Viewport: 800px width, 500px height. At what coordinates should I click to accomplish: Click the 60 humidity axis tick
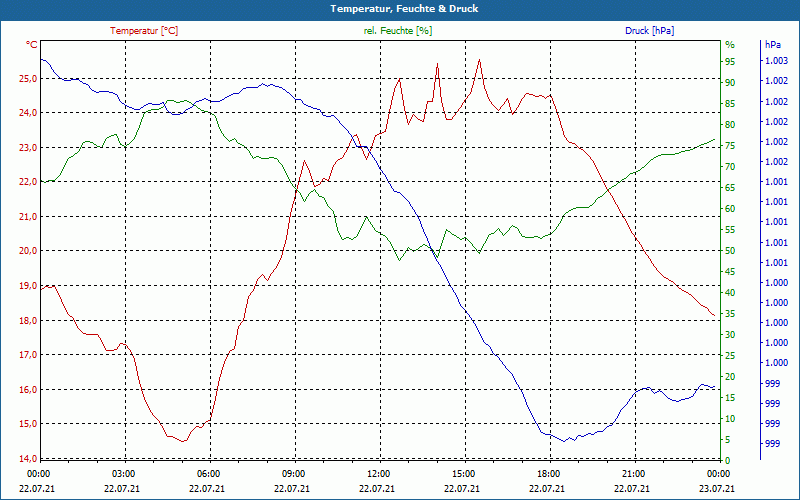pyautogui.click(x=730, y=209)
